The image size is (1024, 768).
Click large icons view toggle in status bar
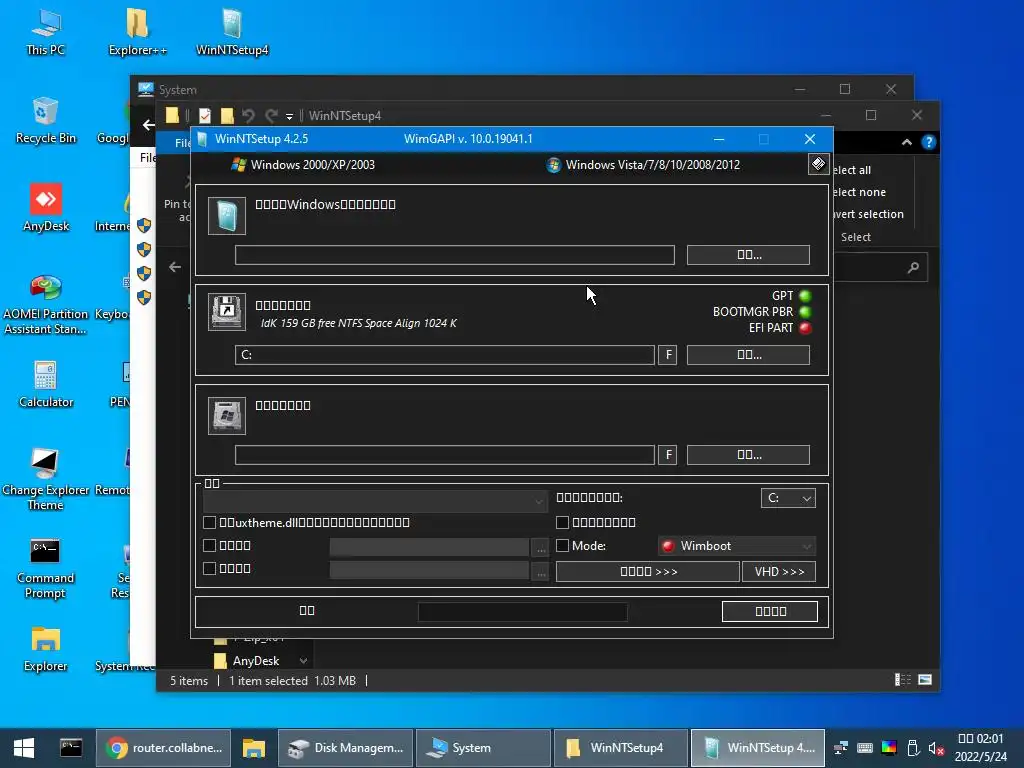[925, 680]
